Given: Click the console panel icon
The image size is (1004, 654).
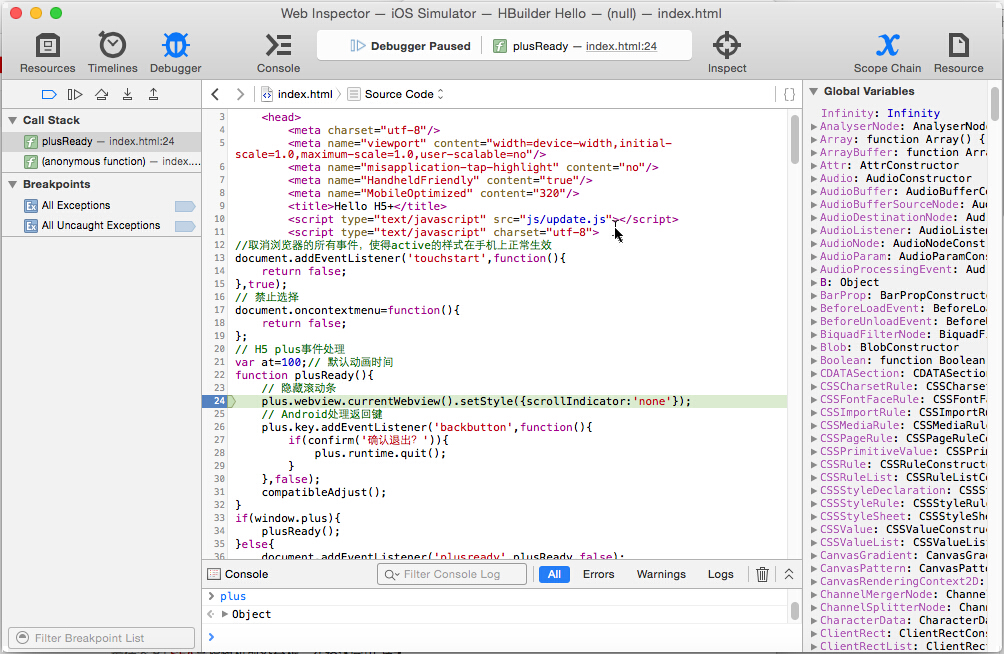Looking at the screenshot, I should pos(214,574).
